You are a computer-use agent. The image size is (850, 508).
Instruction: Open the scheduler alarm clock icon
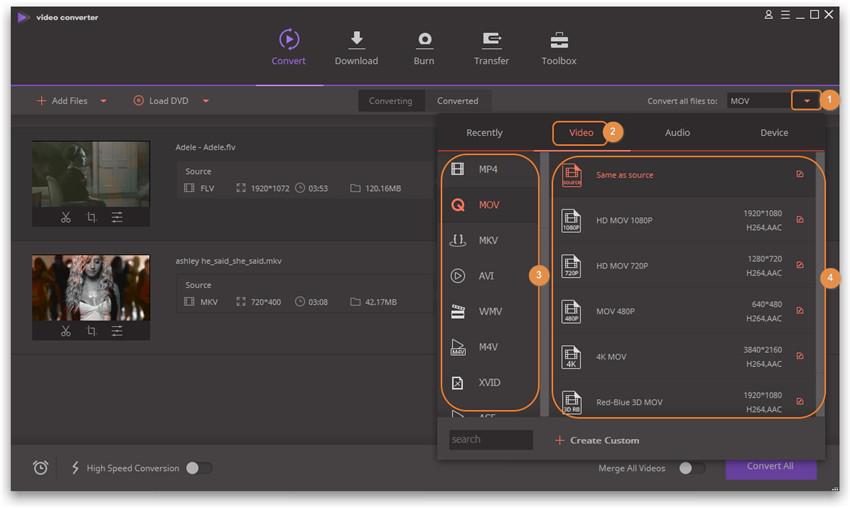[41, 467]
